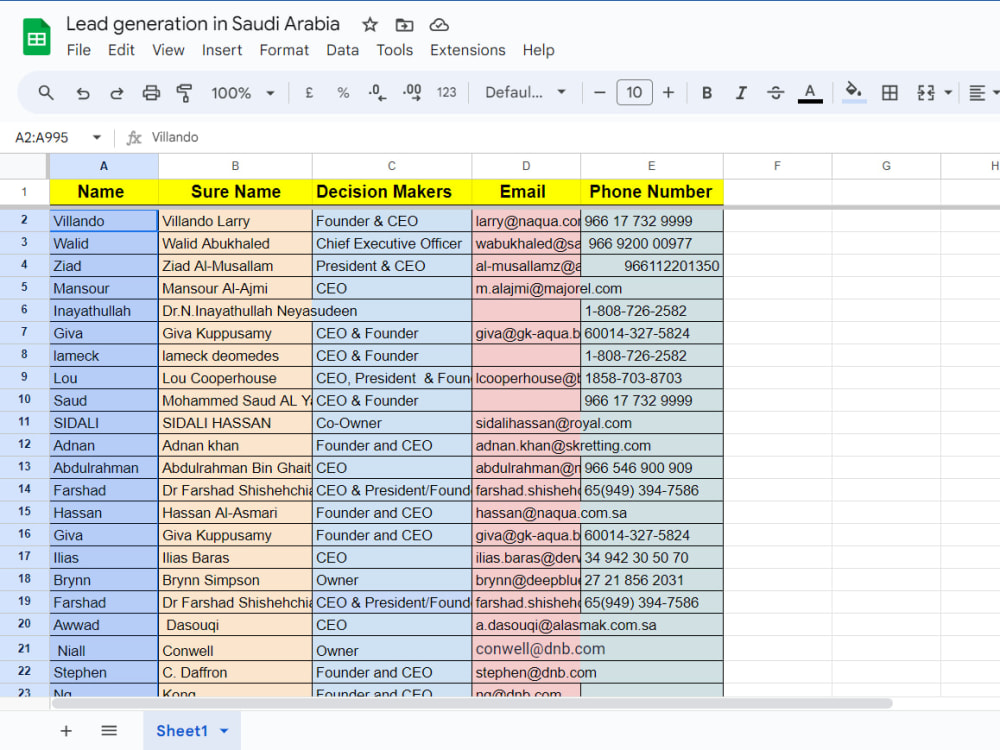The width and height of the screenshot is (1000, 750).
Task: Expand the merge cells options arrow
Action: coord(948,93)
